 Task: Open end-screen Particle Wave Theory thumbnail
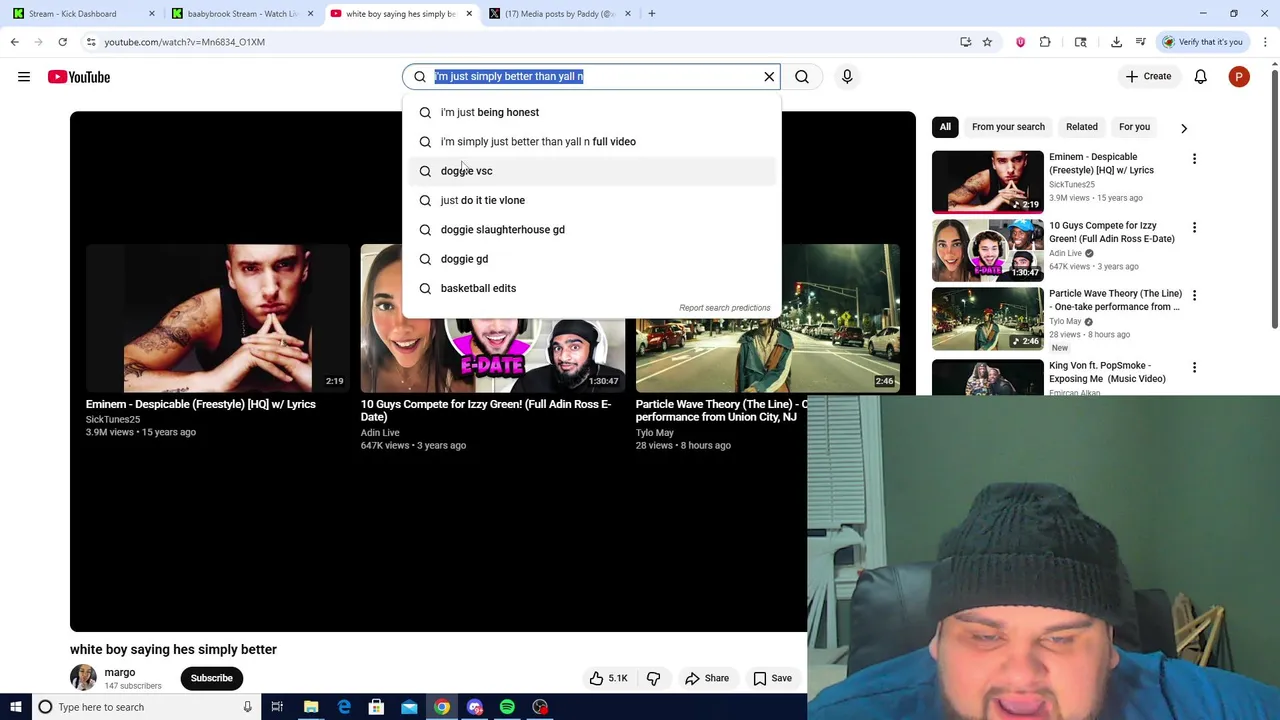click(768, 319)
